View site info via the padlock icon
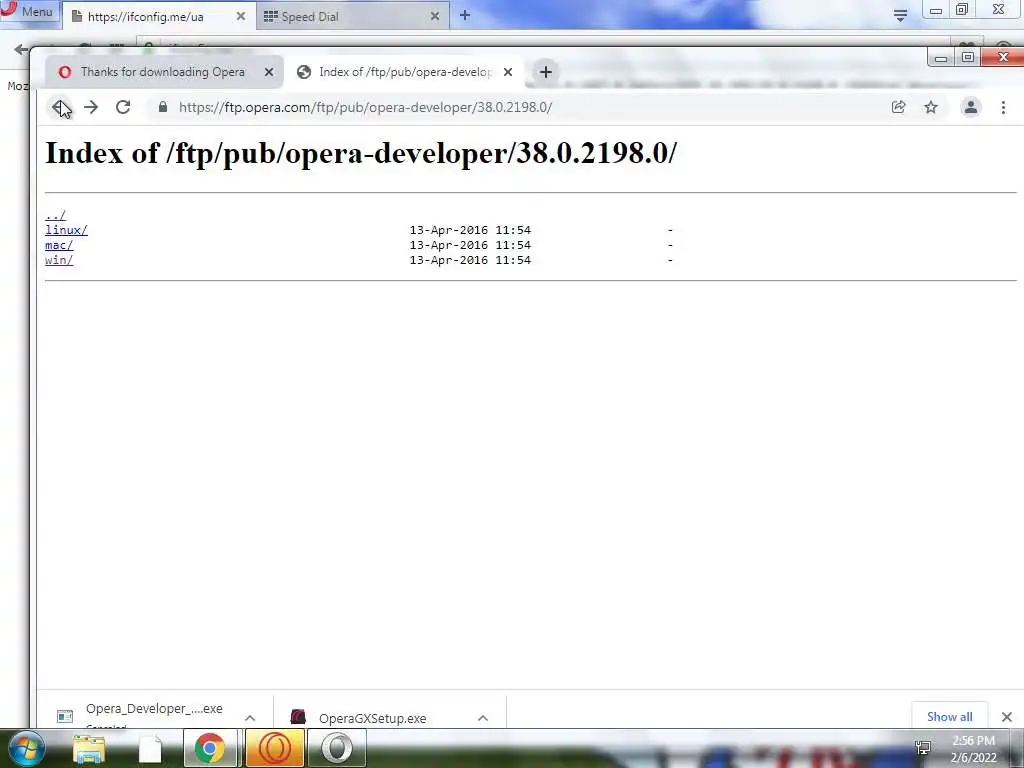This screenshot has width=1024, height=768. click(163, 107)
